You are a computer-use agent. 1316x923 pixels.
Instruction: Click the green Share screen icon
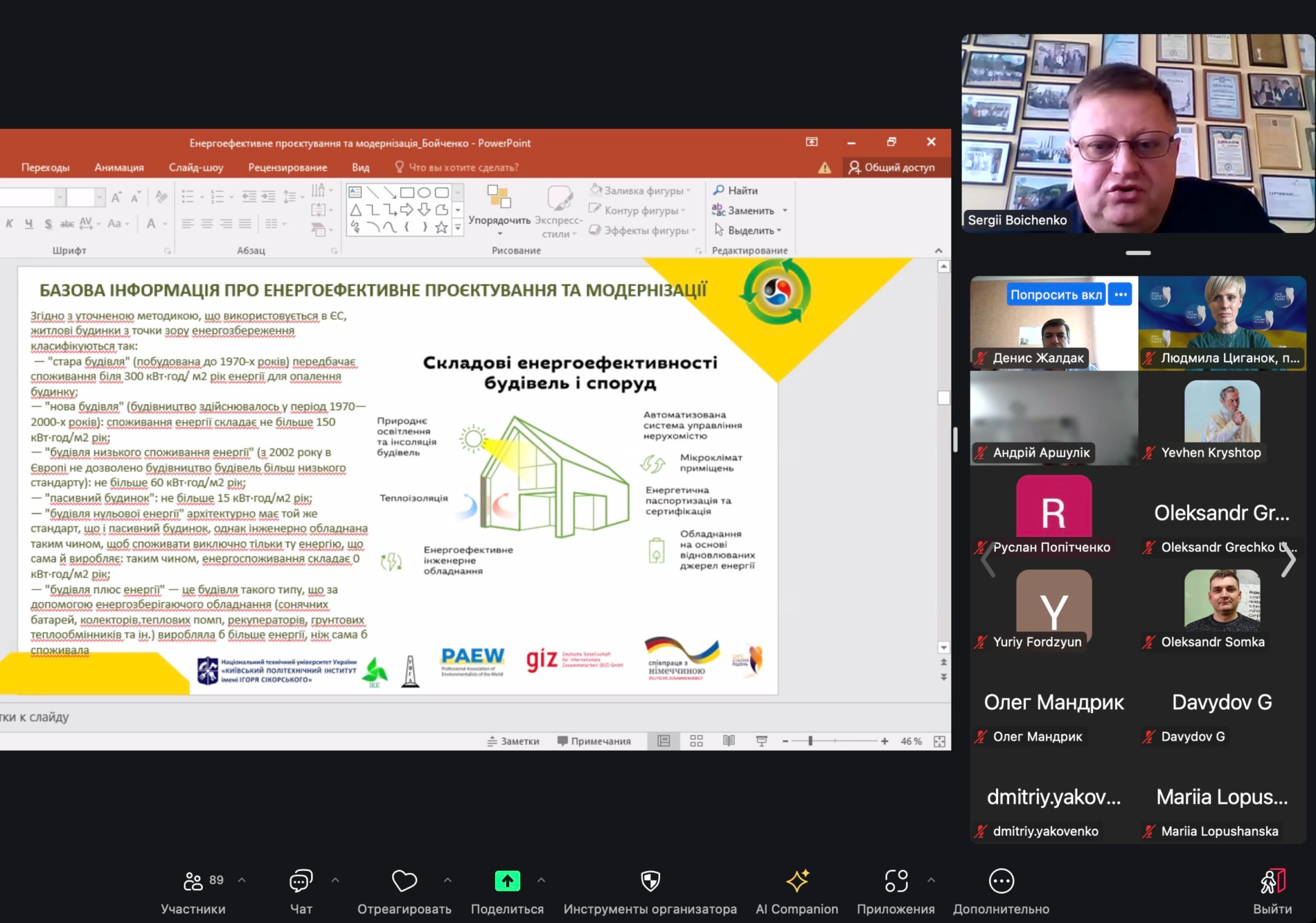coord(507,881)
